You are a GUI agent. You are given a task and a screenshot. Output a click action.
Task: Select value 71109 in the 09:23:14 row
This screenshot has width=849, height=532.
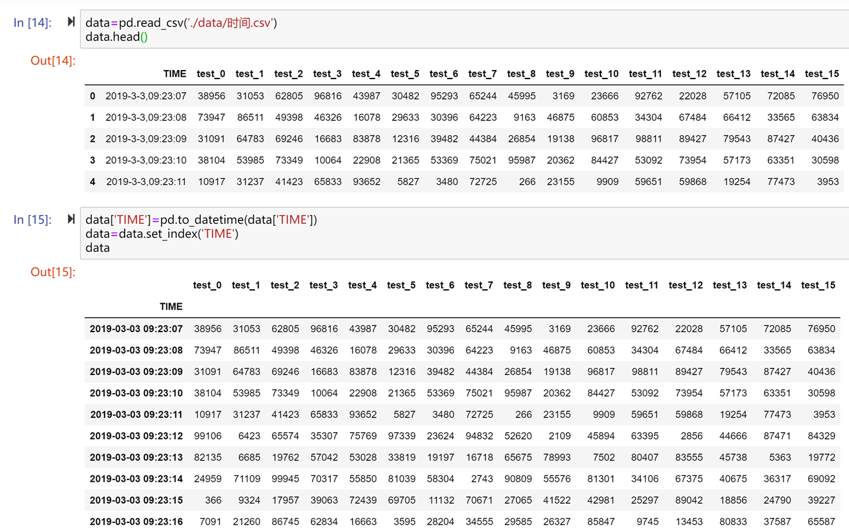pos(246,479)
